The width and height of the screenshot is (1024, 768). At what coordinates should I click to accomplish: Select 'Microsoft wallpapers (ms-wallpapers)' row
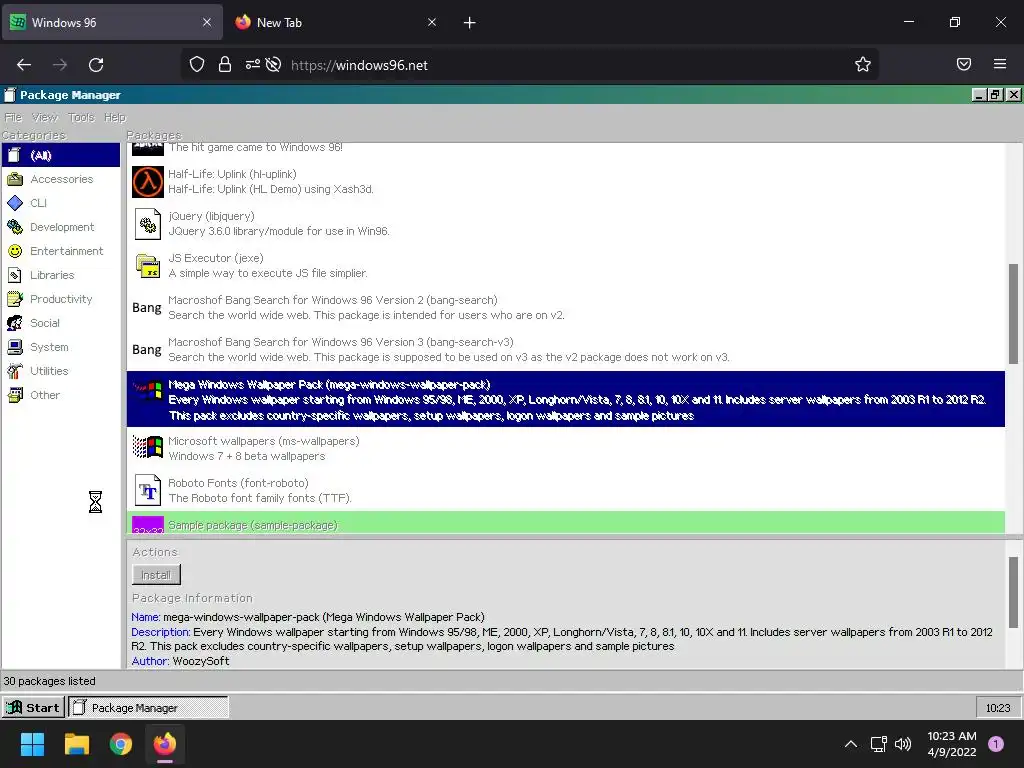(566, 448)
